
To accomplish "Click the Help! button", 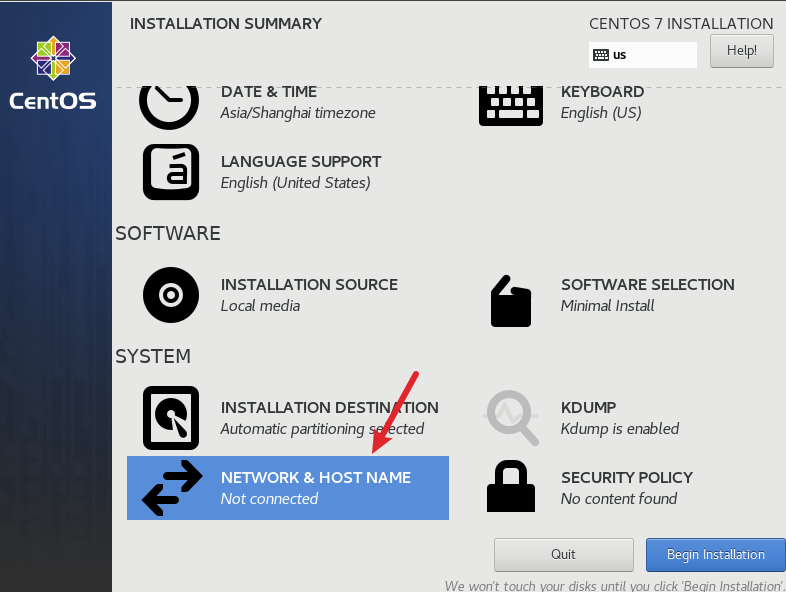I will tap(741, 51).
